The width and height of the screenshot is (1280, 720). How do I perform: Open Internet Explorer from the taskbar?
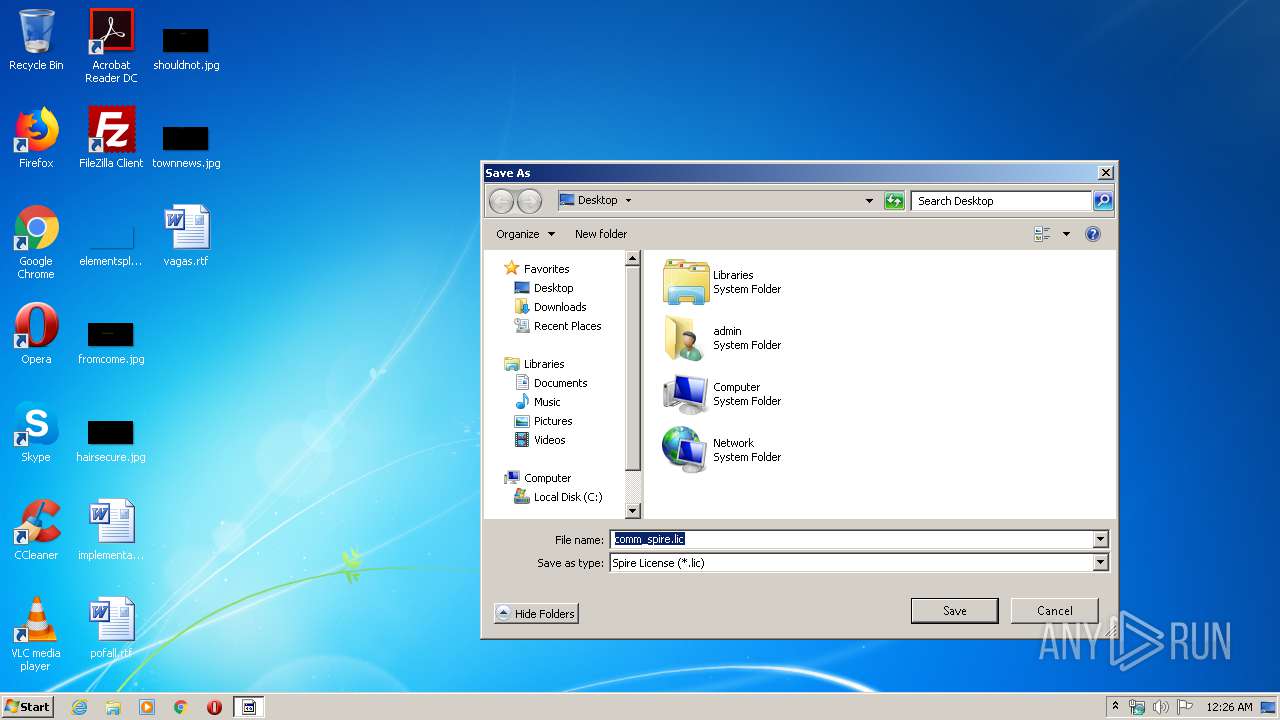click(x=79, y=707)
